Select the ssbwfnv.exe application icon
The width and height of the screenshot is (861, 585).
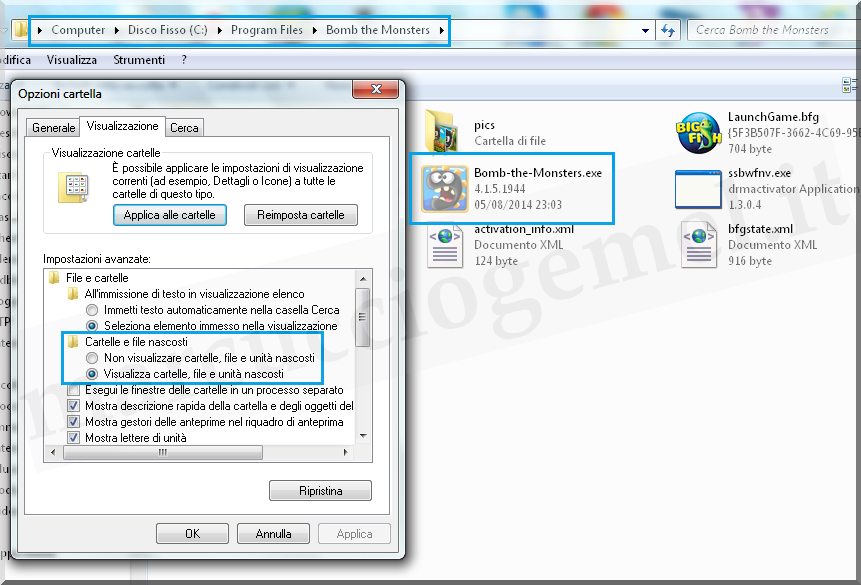[697, 190]
